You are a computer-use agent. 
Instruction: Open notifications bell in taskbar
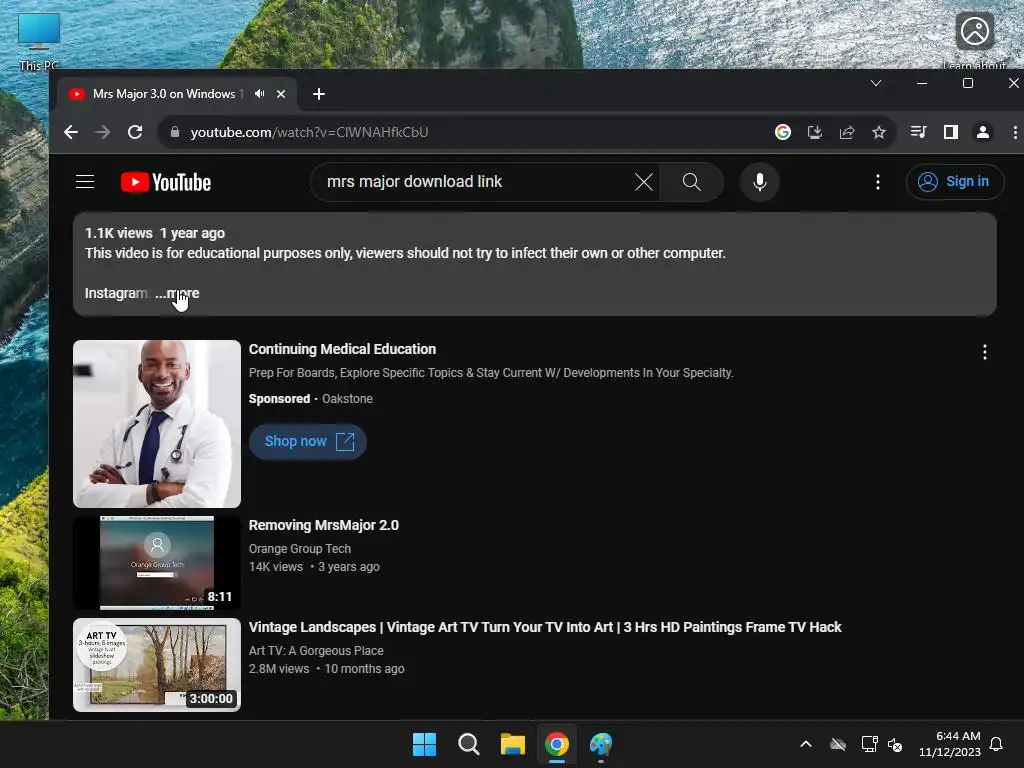coord(997,744)
